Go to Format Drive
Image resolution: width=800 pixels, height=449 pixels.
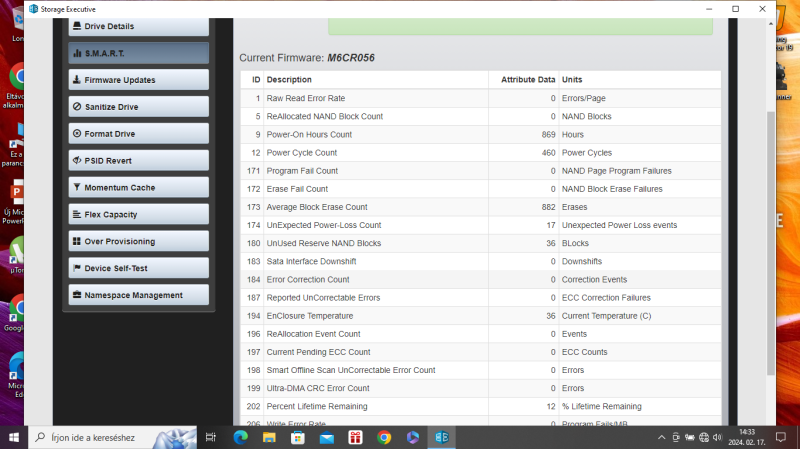pos(138,134)
